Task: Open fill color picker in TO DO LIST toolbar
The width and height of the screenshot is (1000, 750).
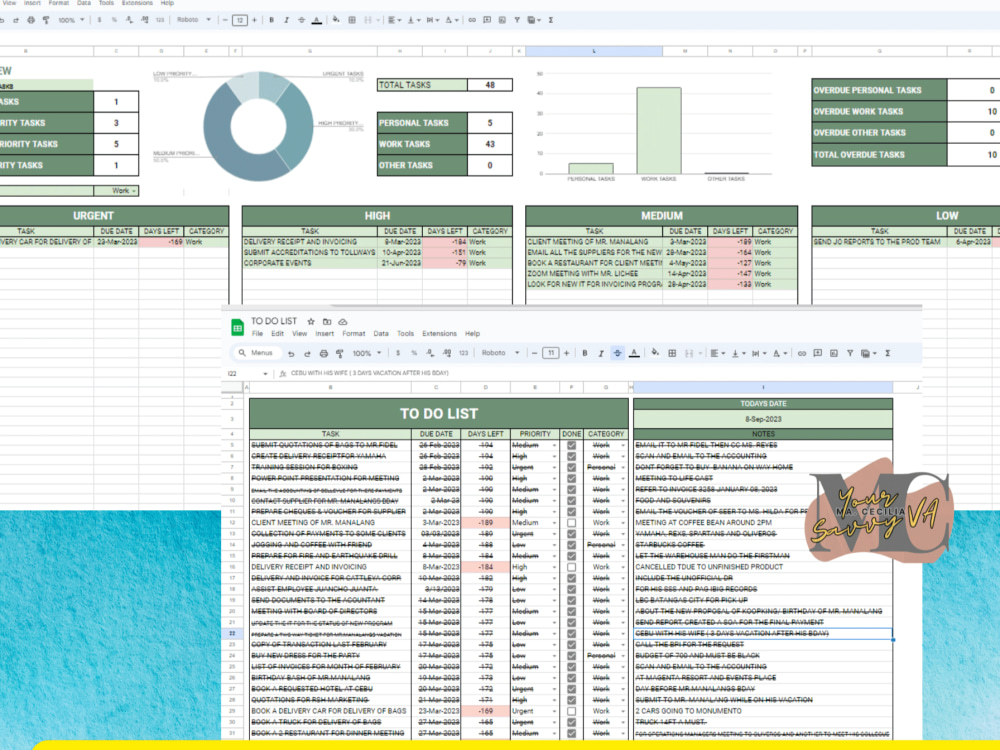Action: click(x=655, y=352)
